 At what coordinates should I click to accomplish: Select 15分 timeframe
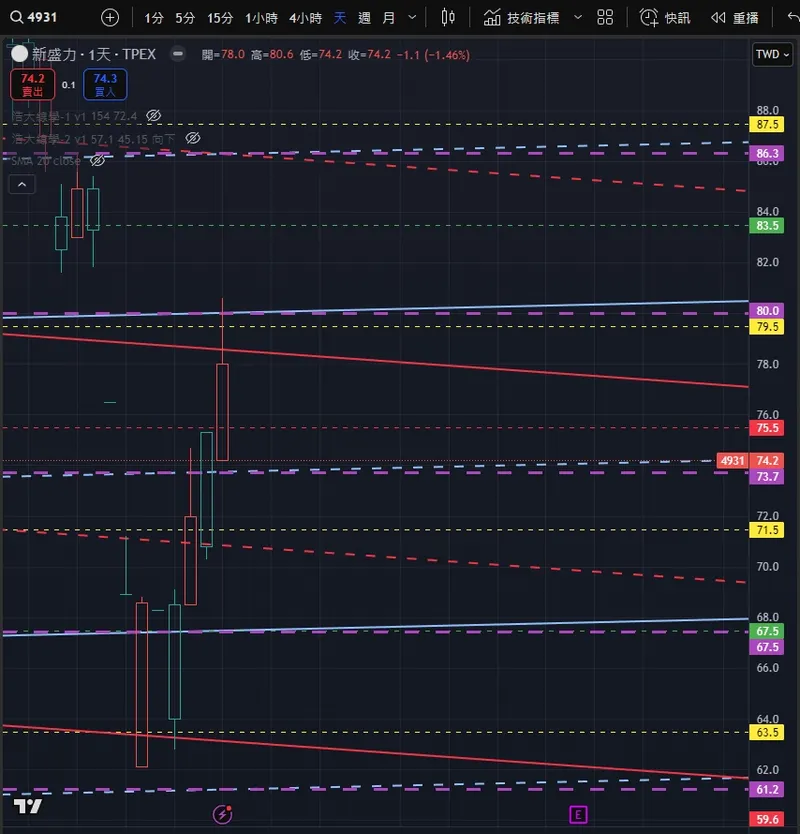tap(220, 18)
